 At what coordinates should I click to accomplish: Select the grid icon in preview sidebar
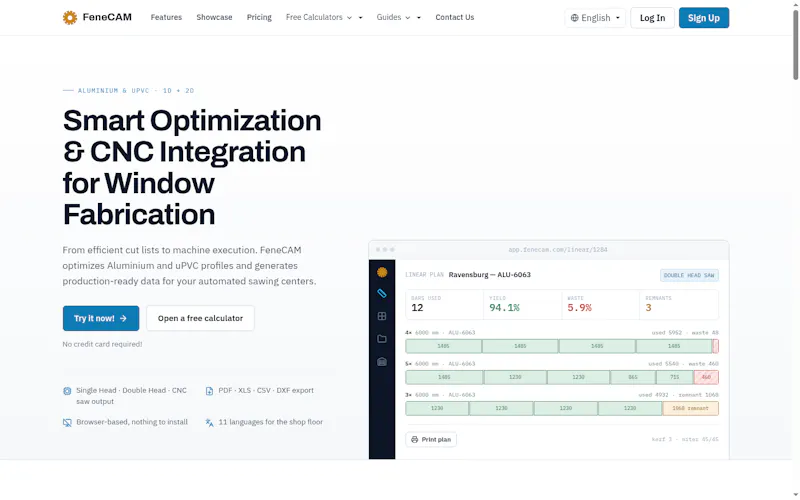tap(382, 316)
